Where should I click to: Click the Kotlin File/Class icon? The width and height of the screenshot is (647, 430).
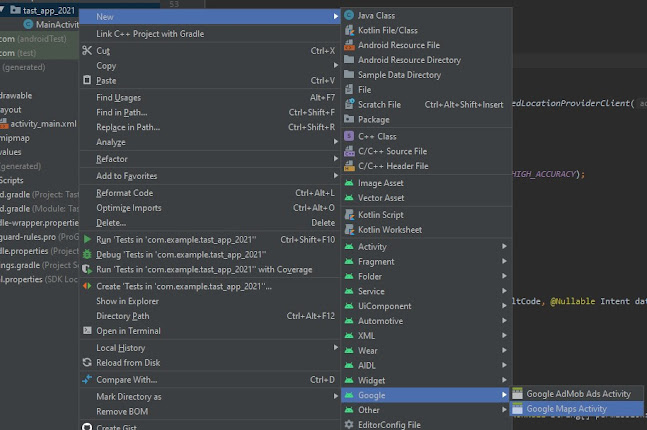coord(349,31)
